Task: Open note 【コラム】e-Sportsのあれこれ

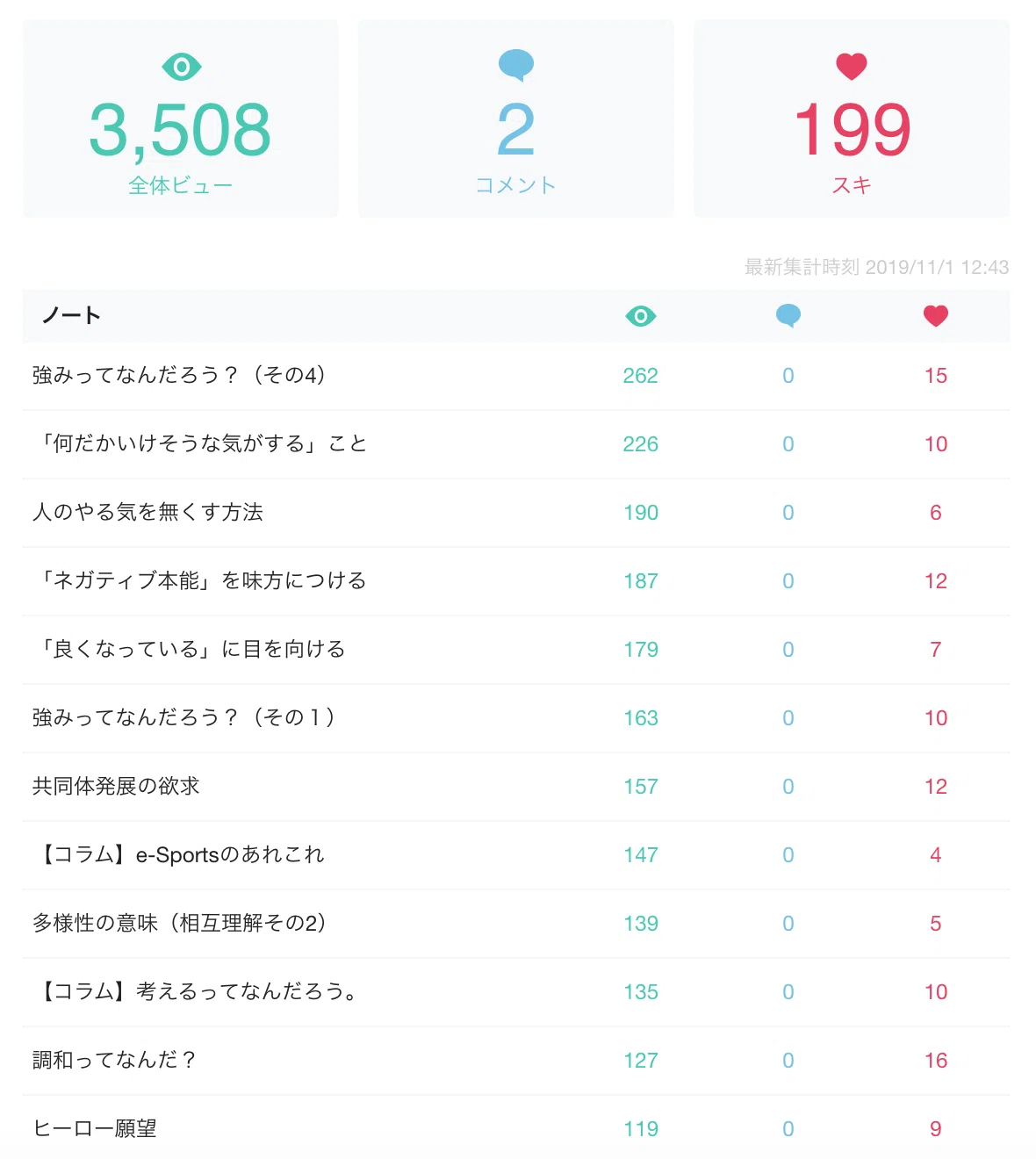Action: click(179, 854)
